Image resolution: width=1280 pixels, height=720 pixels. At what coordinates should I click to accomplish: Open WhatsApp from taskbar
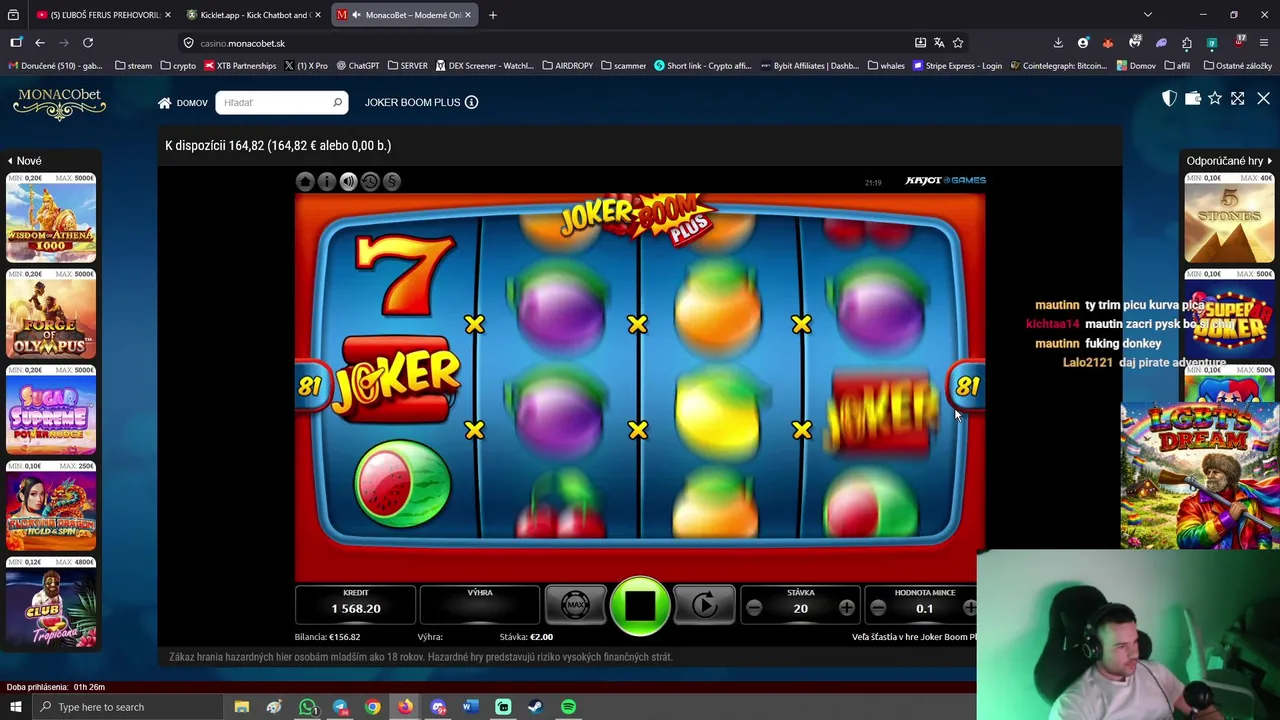coord(307,707)
